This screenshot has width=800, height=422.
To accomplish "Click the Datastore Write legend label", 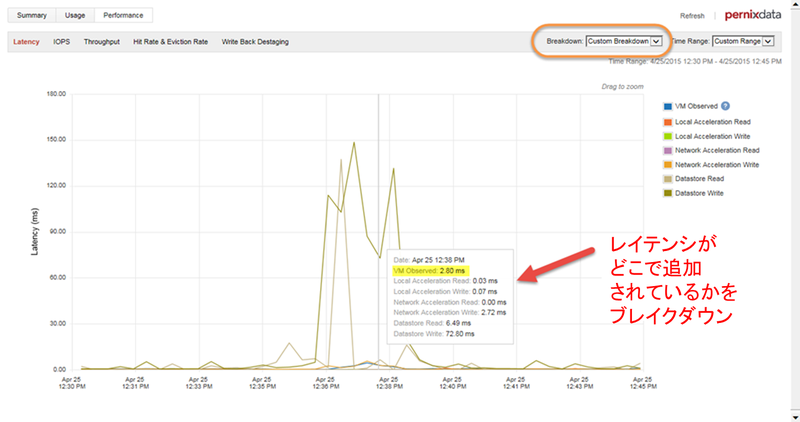I will pyautogui.click(x=699, y=193).
